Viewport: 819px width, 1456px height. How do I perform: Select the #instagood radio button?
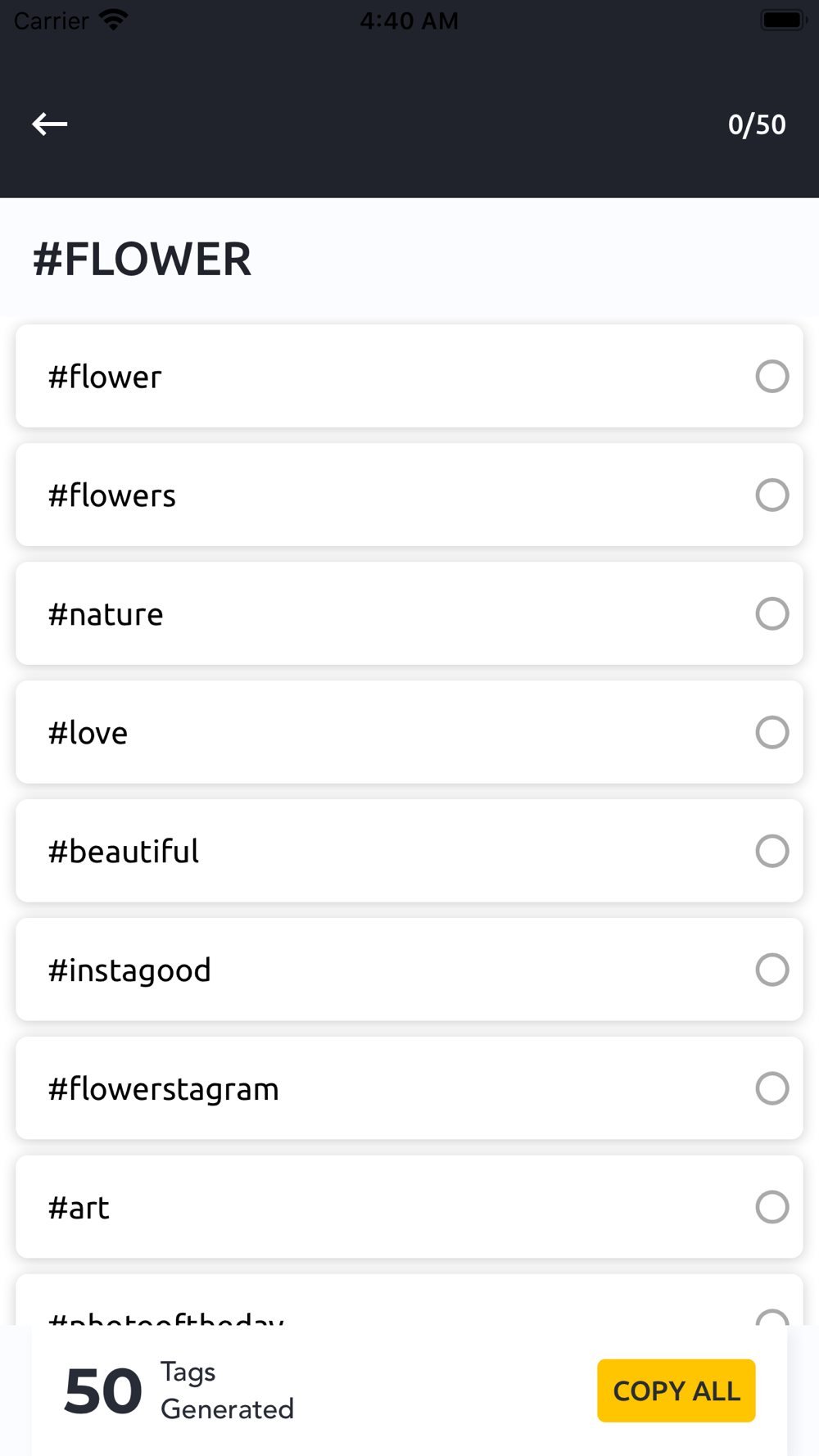click(771, 970)
